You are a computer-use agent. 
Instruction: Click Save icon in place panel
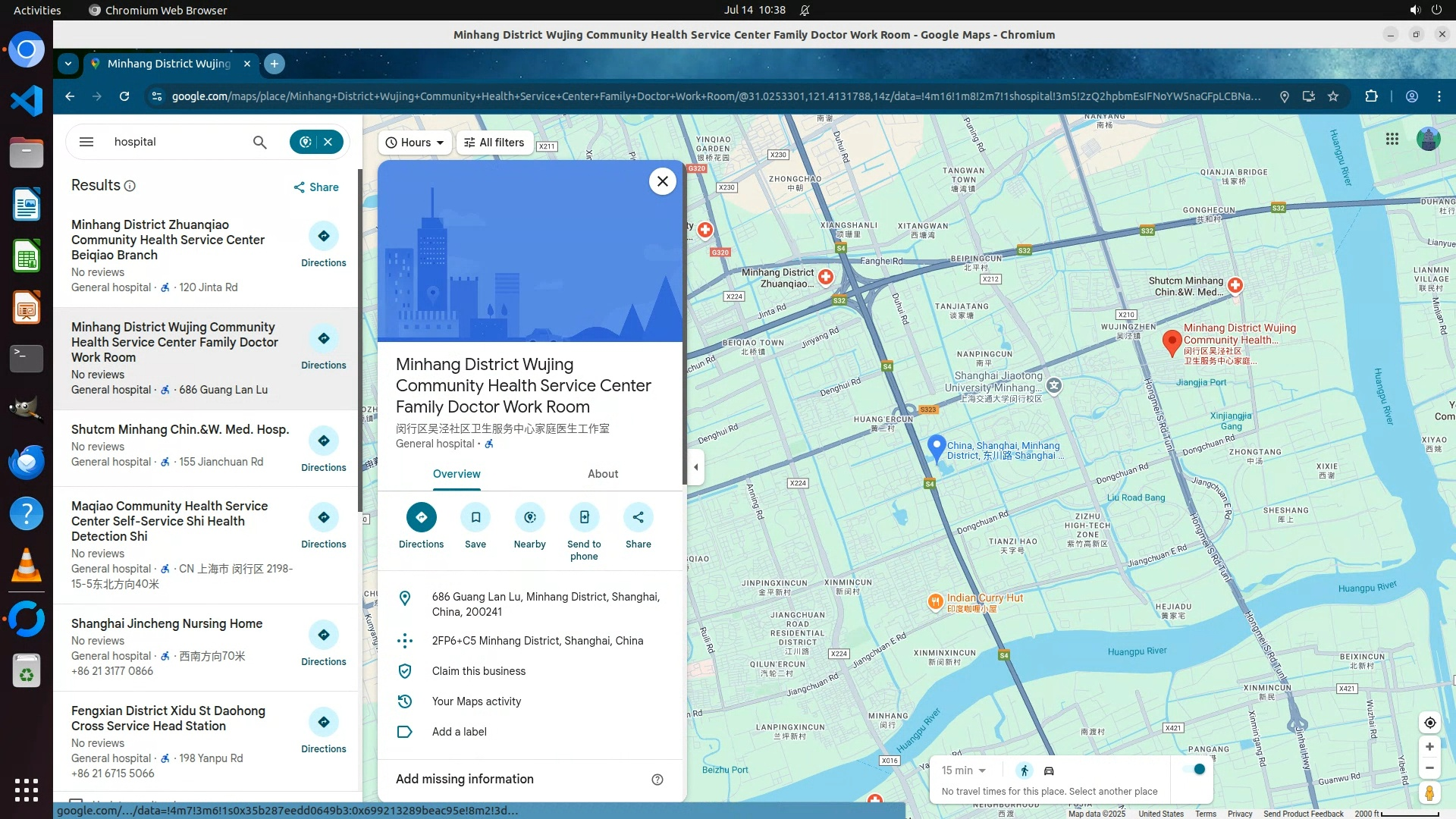click(x=475, y=517)
